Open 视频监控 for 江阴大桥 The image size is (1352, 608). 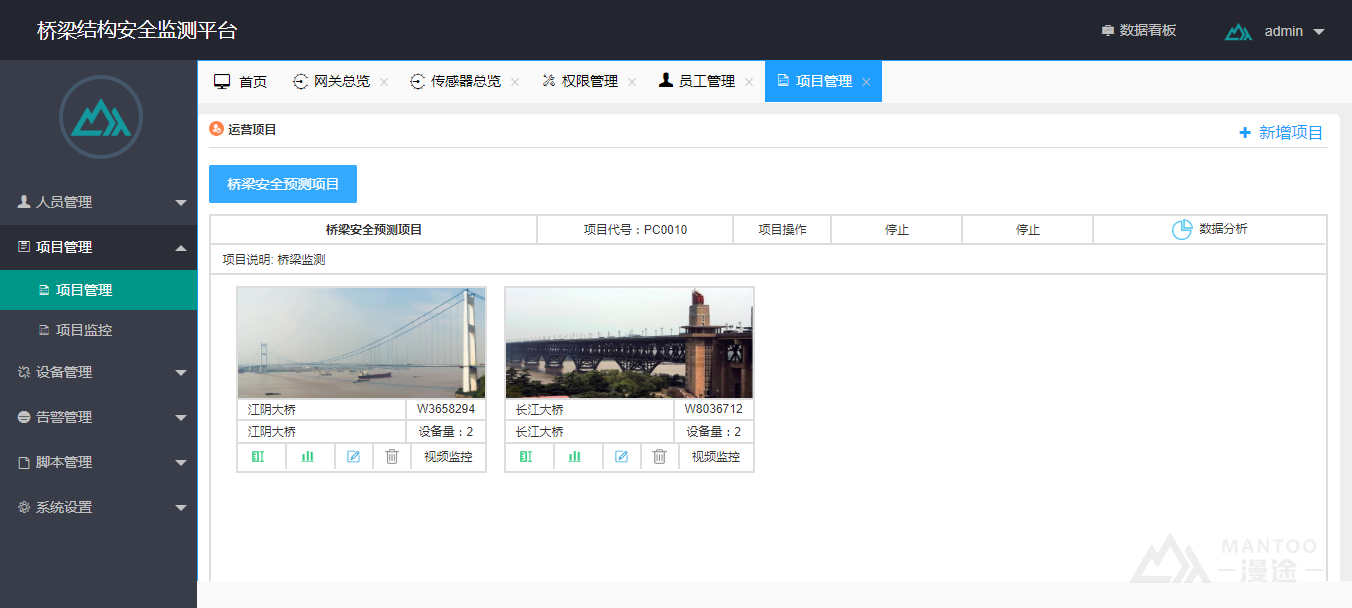coord(448,457)
